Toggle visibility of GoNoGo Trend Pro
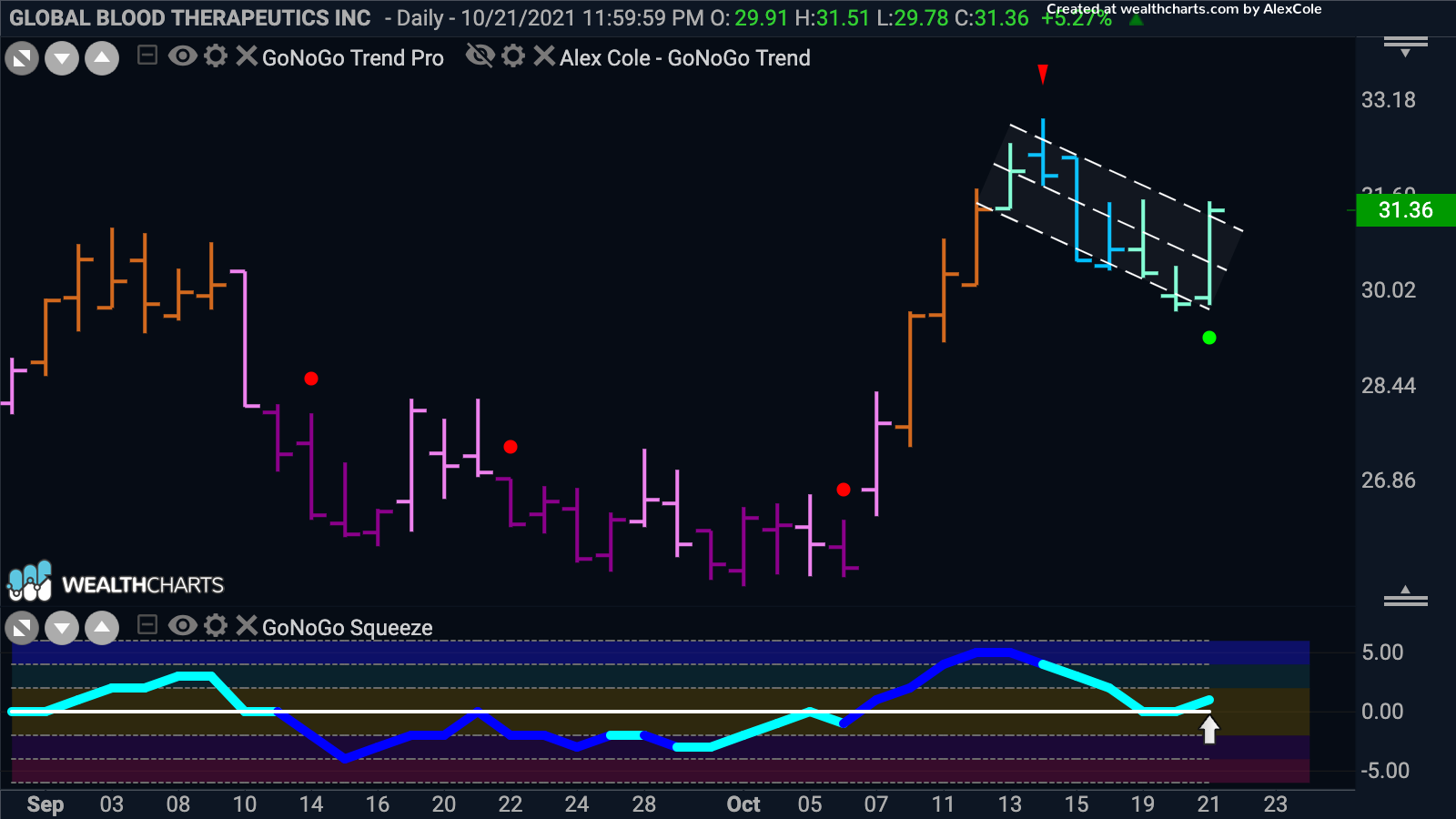The height and width of the screenshot is (819, 1456). tap(182, 56)
